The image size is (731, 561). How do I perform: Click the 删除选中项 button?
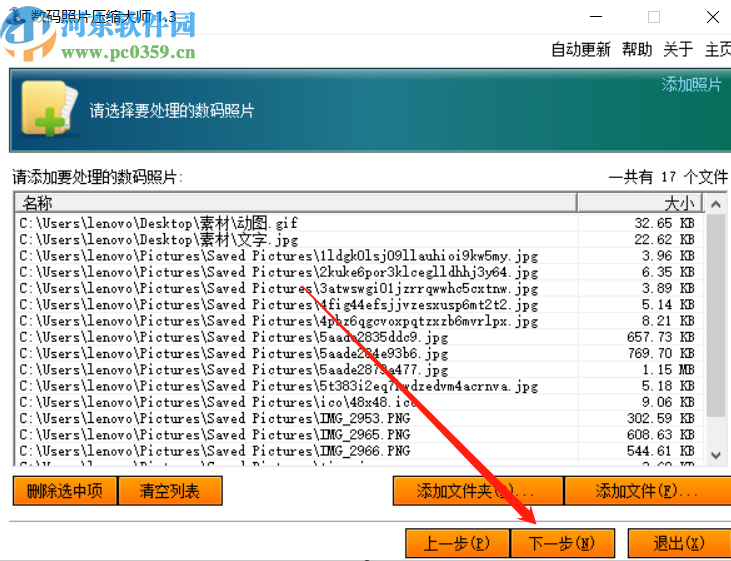pos(65,491)
